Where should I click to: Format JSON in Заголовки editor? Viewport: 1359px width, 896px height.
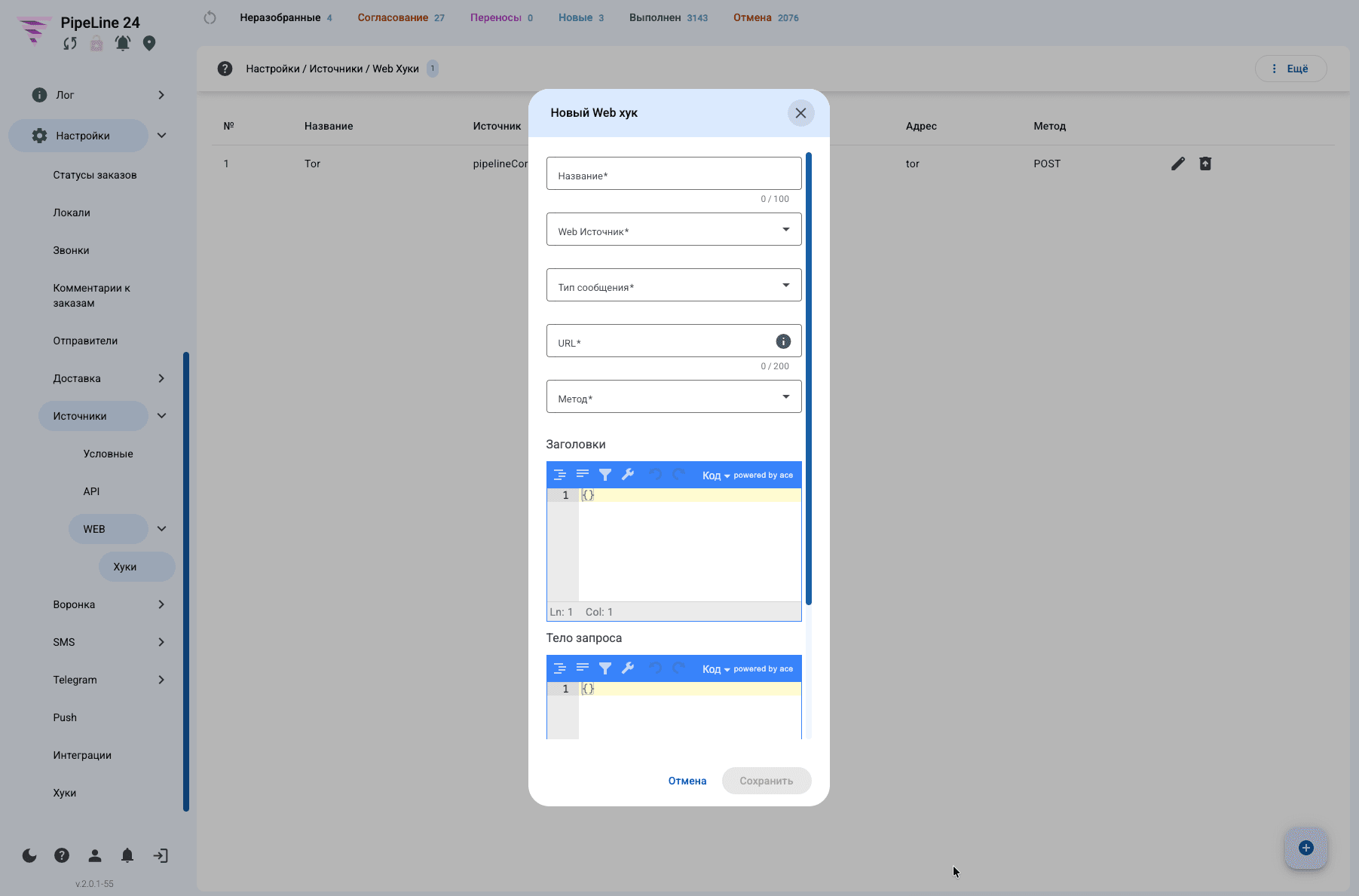[559, 475]
